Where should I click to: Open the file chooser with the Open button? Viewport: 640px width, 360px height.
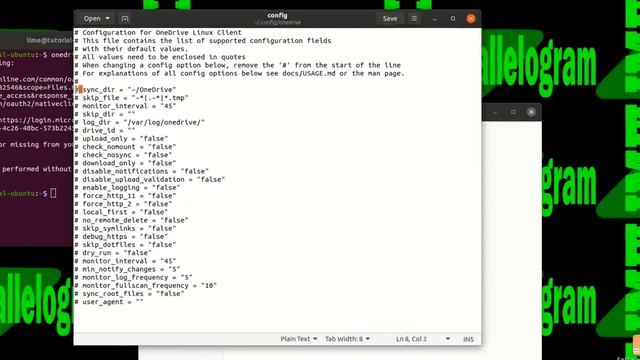92,19
